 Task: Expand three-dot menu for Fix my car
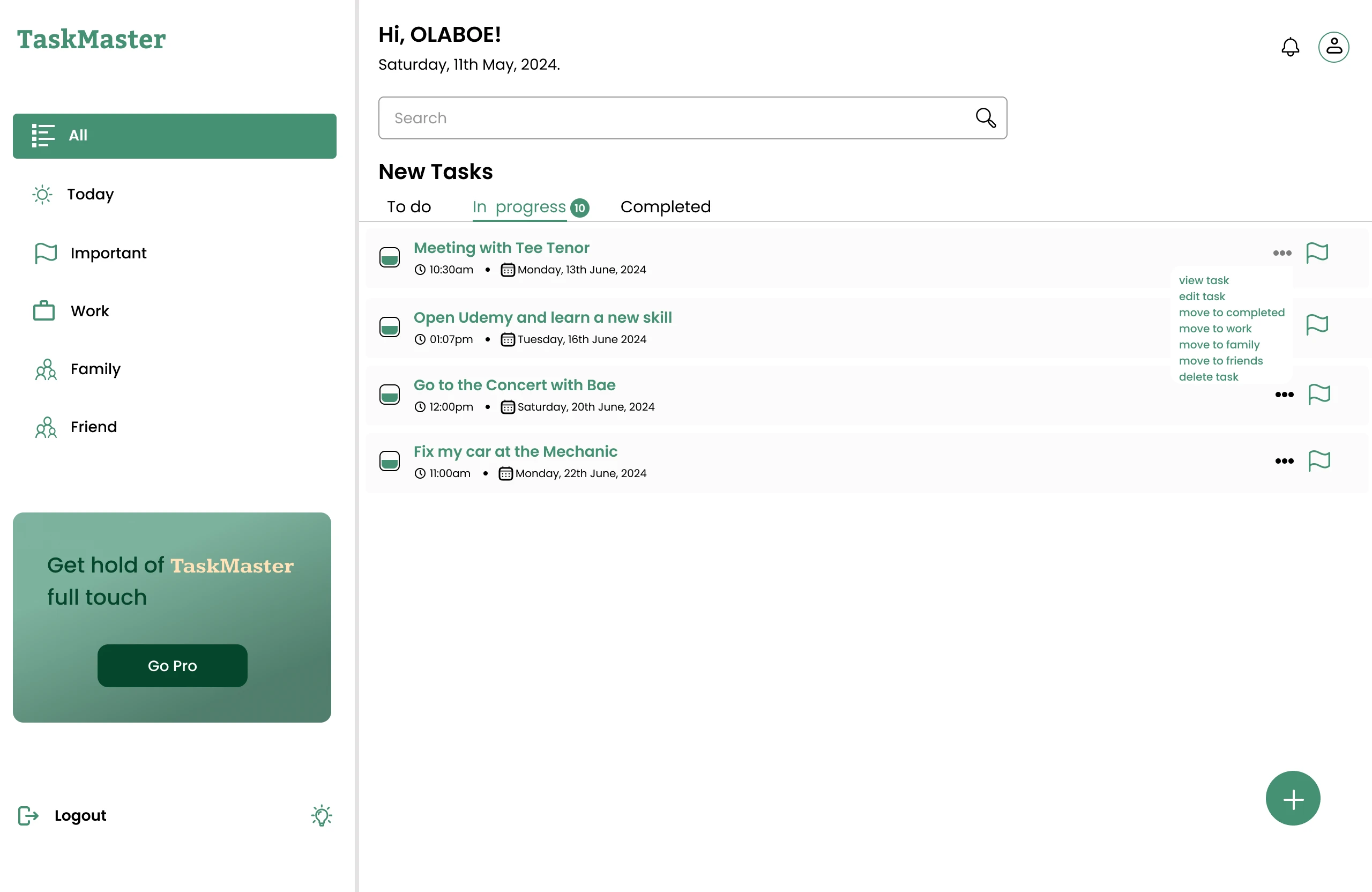1284,460
